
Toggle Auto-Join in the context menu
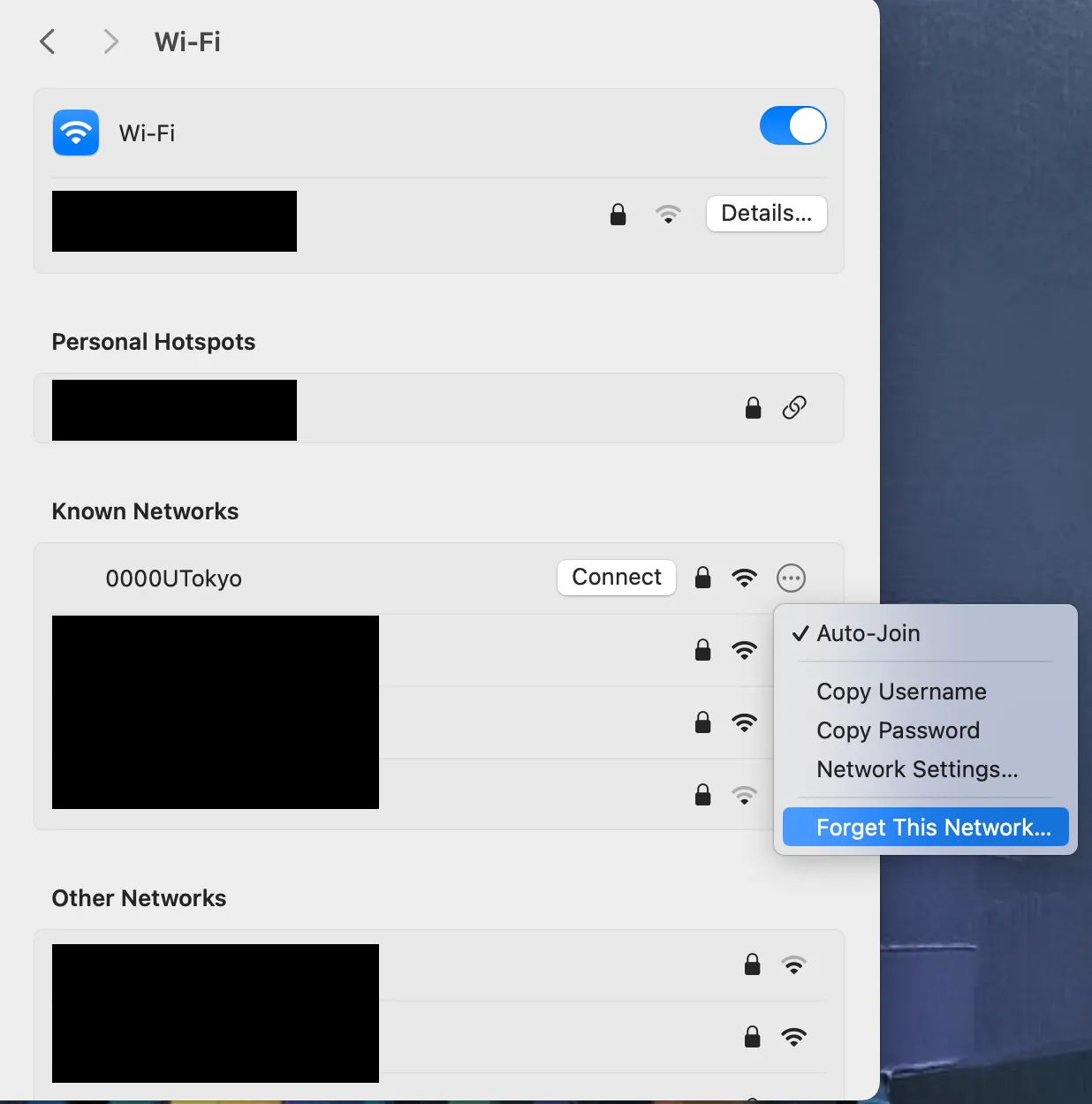coord(868,633)
